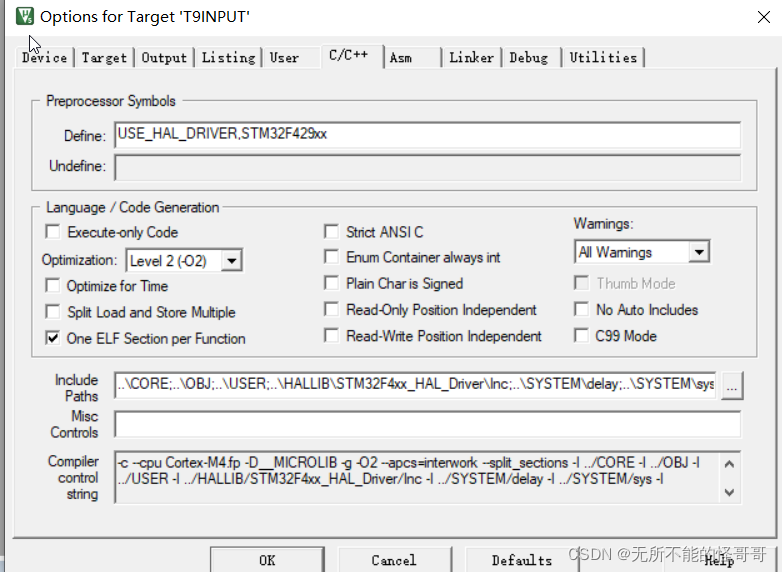
Task: Enable Split Load and Store Multiple
Action: pyautogui.click(x=52, y=312)
